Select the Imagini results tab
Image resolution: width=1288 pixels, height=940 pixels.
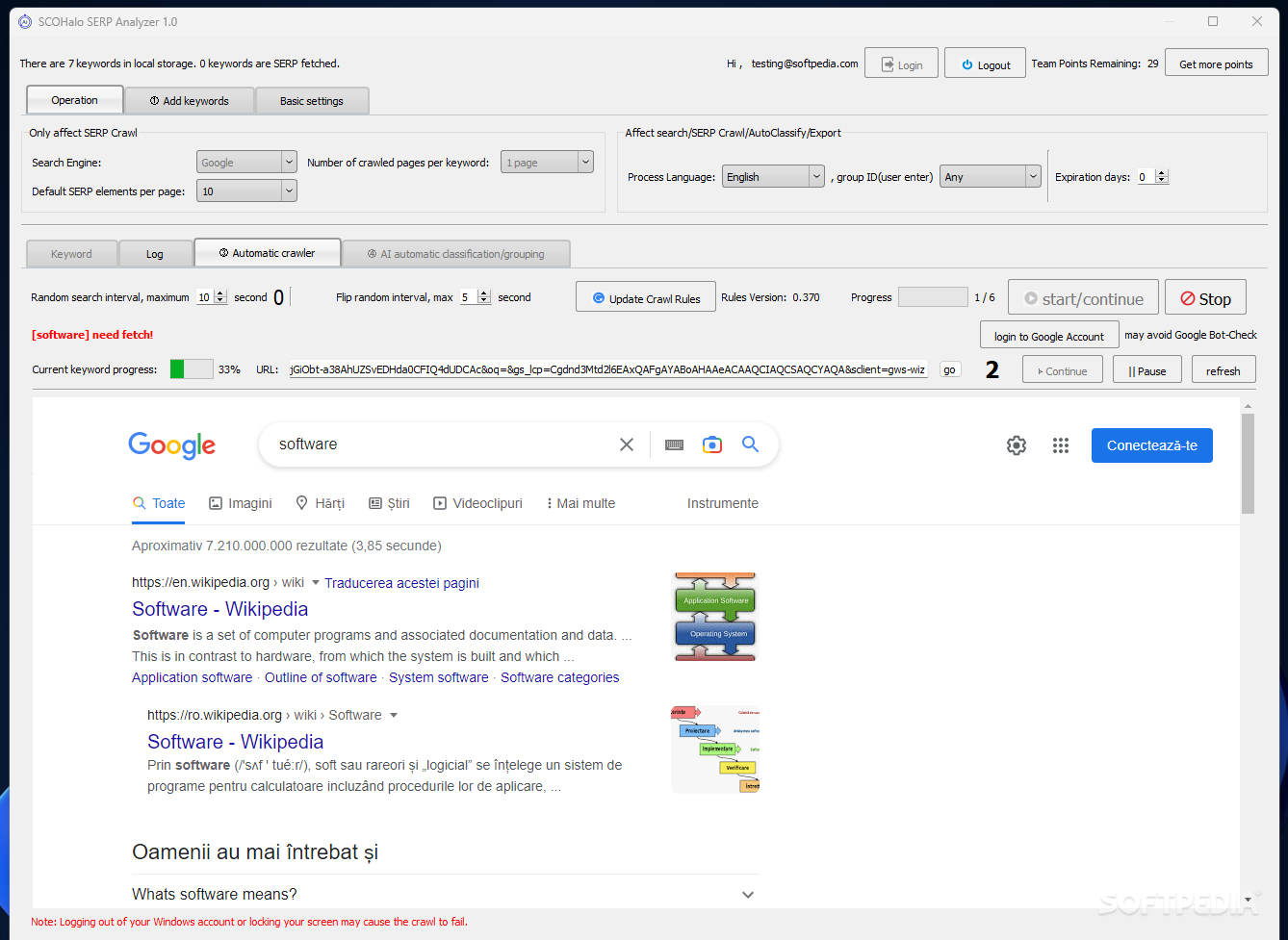coord(241,503)
